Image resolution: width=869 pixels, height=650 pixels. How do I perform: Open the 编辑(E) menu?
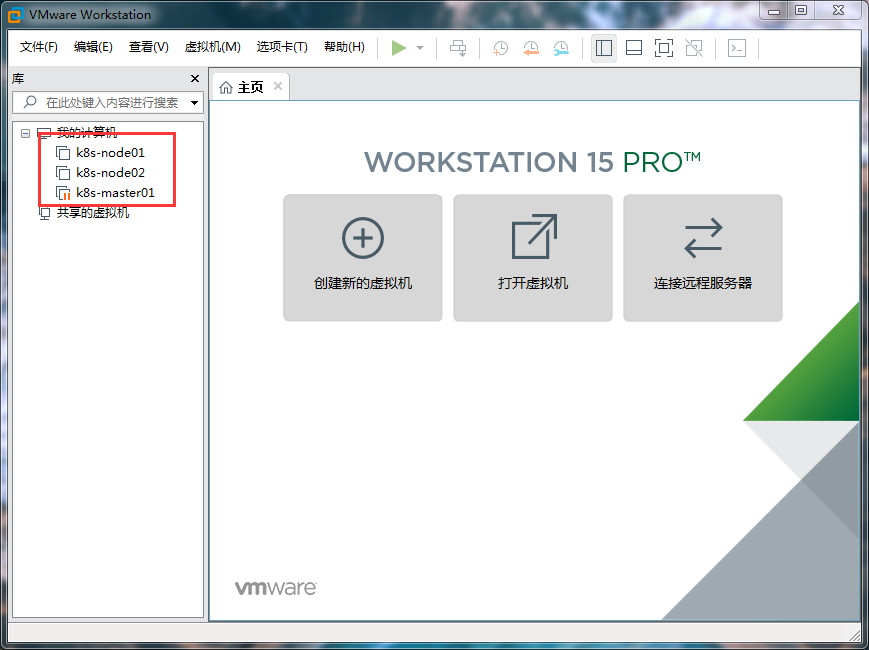coord(93,47)
